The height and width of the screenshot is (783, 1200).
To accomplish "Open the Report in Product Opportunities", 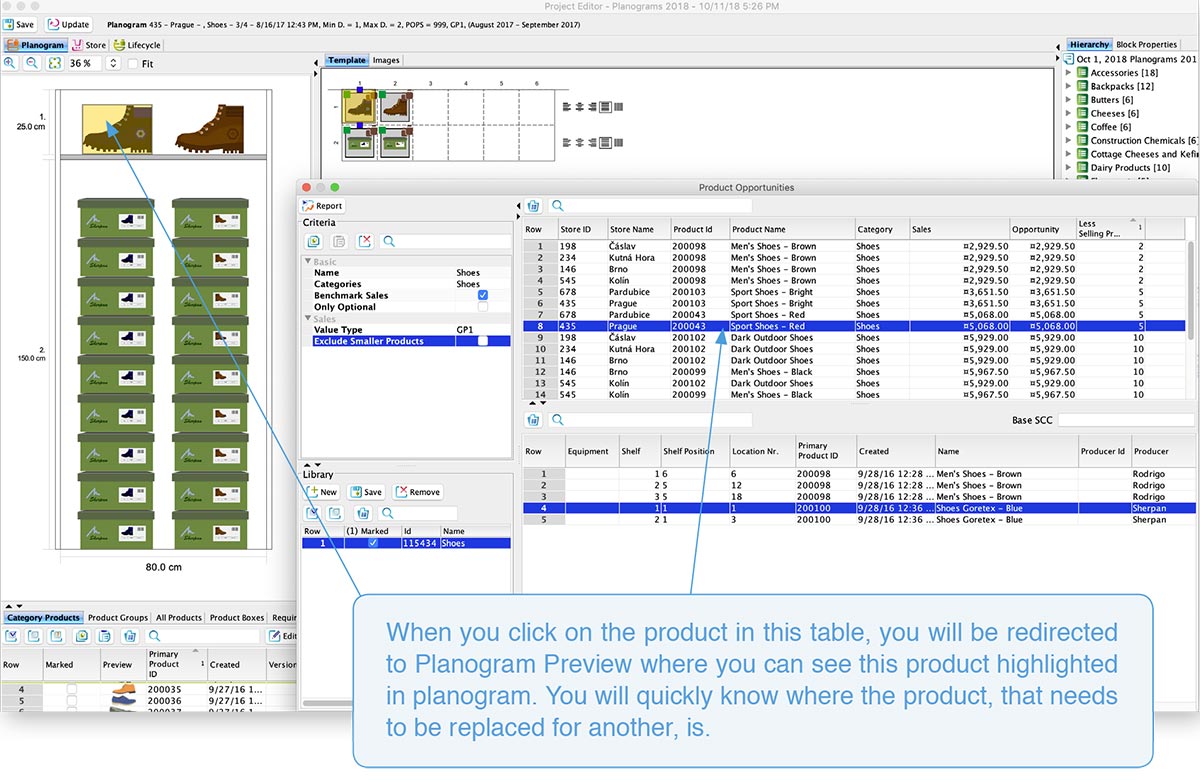I will 322,206.
